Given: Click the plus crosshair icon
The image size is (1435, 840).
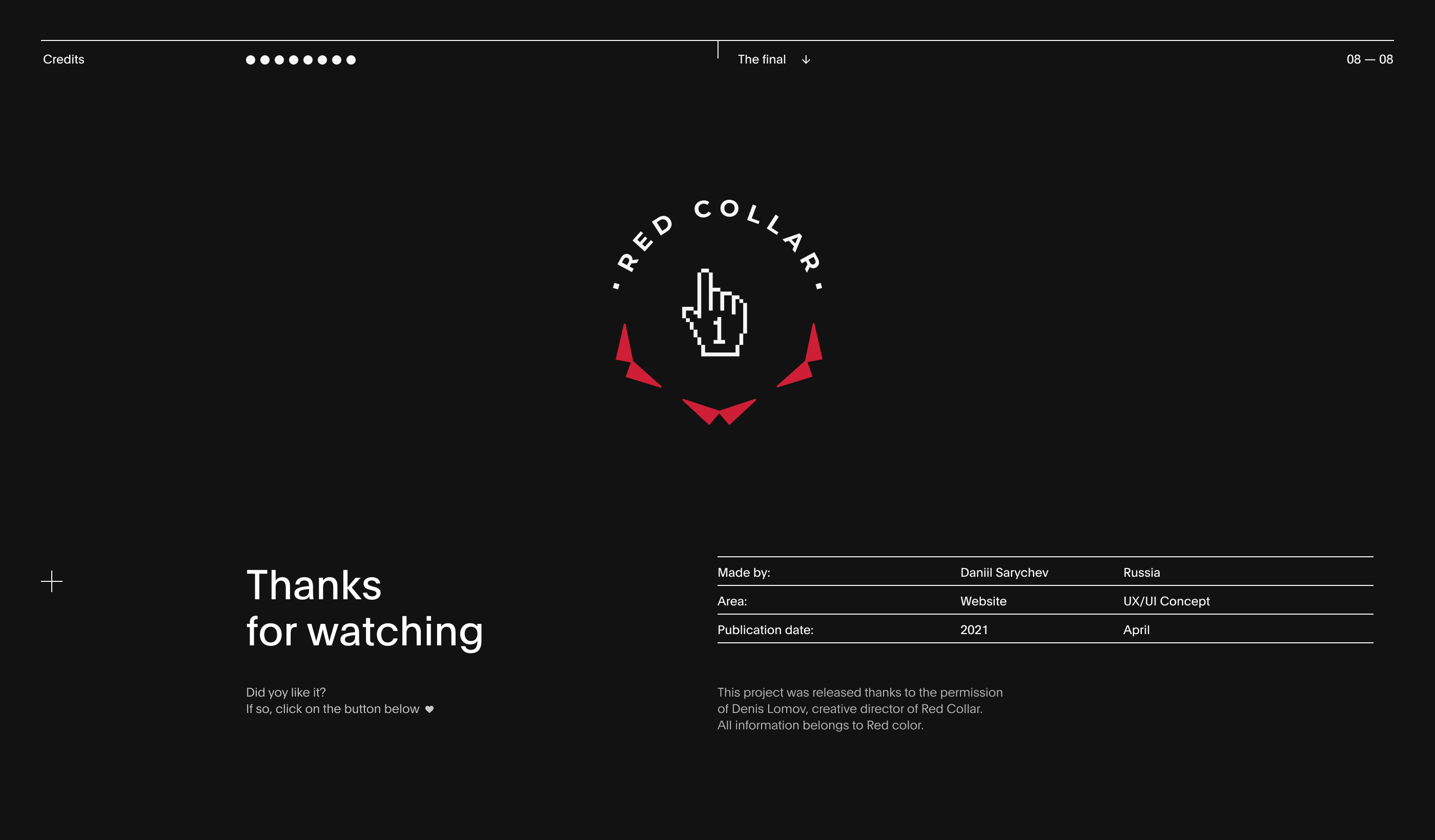Looking at the screenshot, I should coord(52,581).
